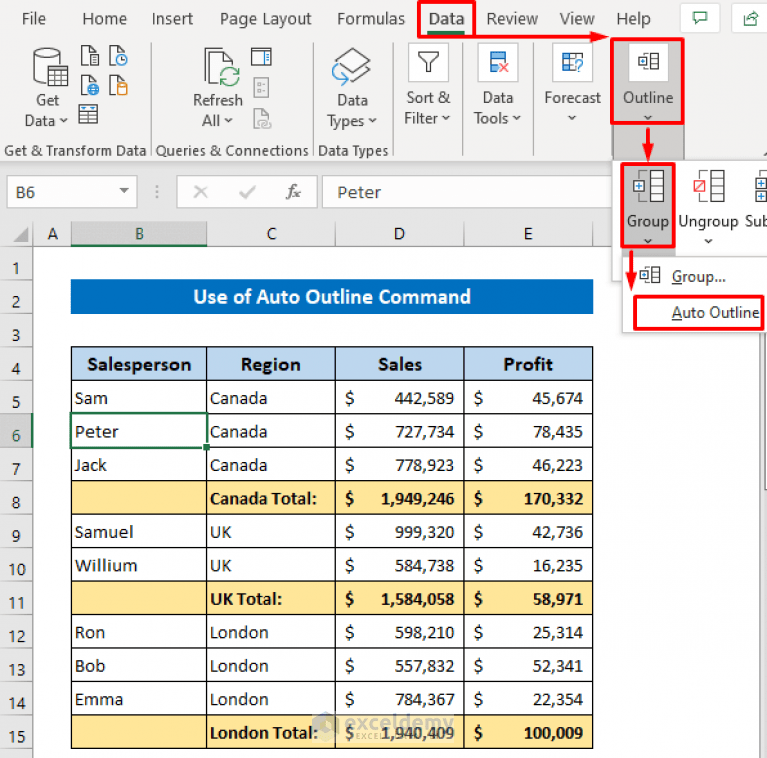The image size is (767, 758).
Task: Expand the Data Types dropdown
Action: pyautogui.click(x=372, y=120)
